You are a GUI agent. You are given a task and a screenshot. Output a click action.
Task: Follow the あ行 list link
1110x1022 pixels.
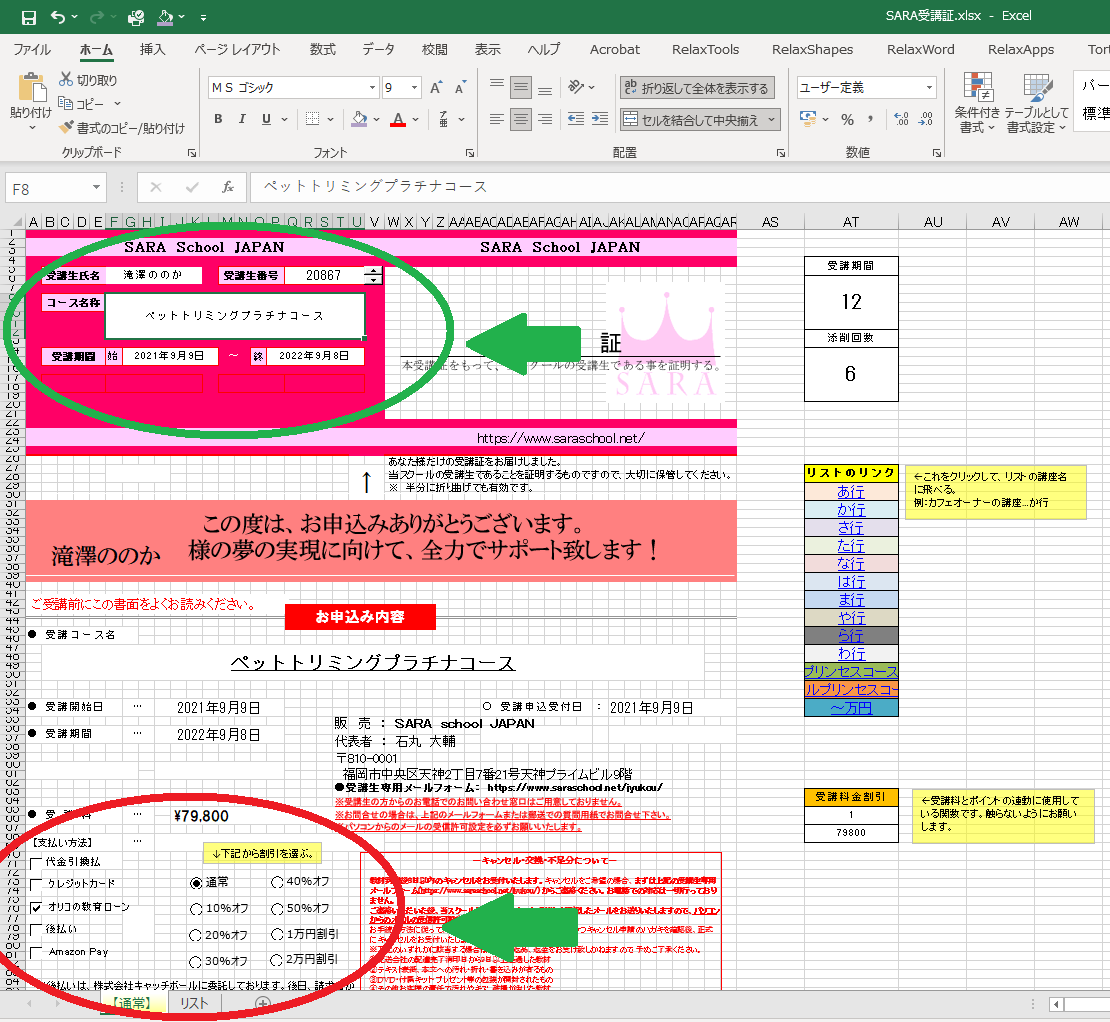[x=851, y=492]
